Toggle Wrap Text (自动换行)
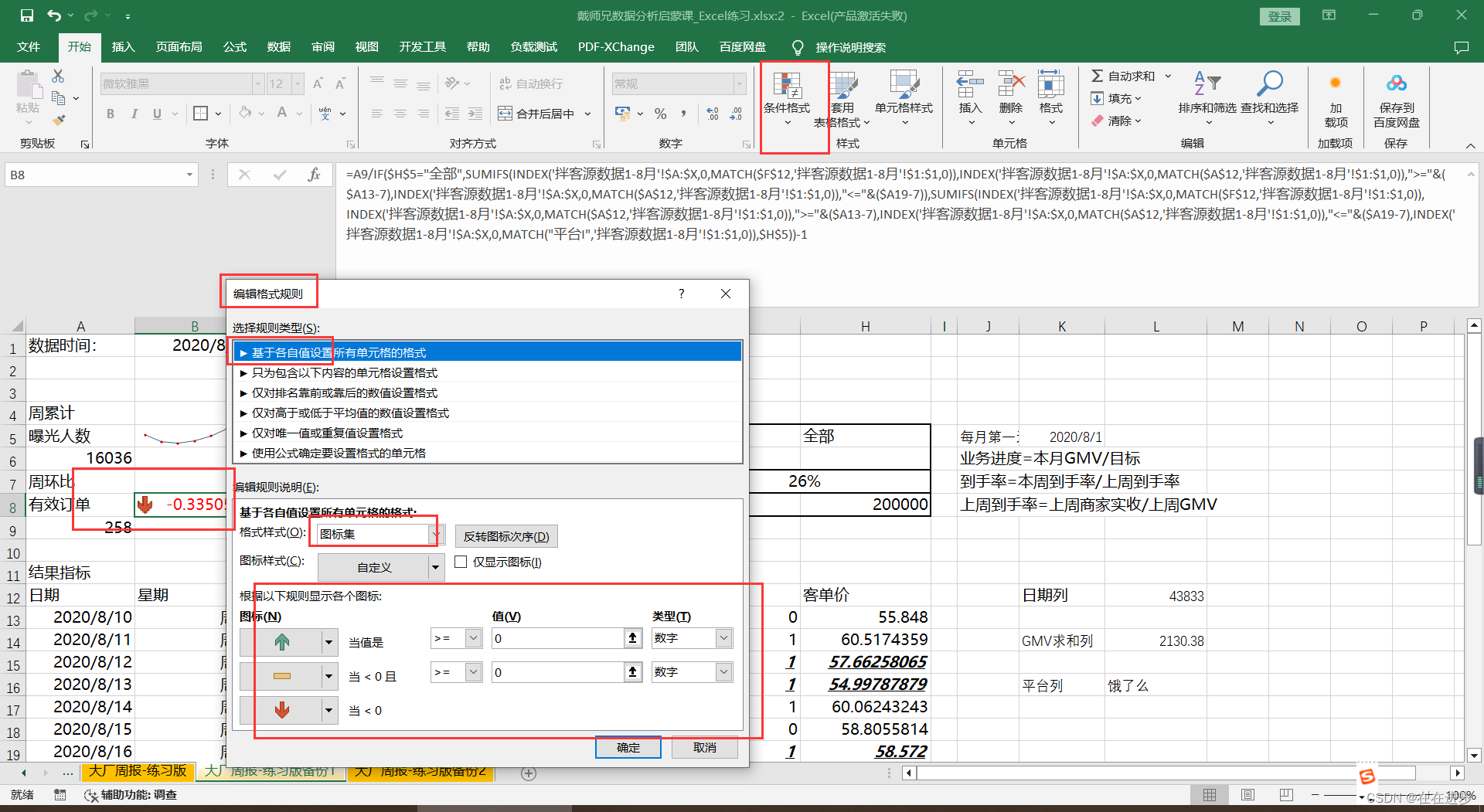This screenshot has height=812, width=1484. [x=531, y=83]
